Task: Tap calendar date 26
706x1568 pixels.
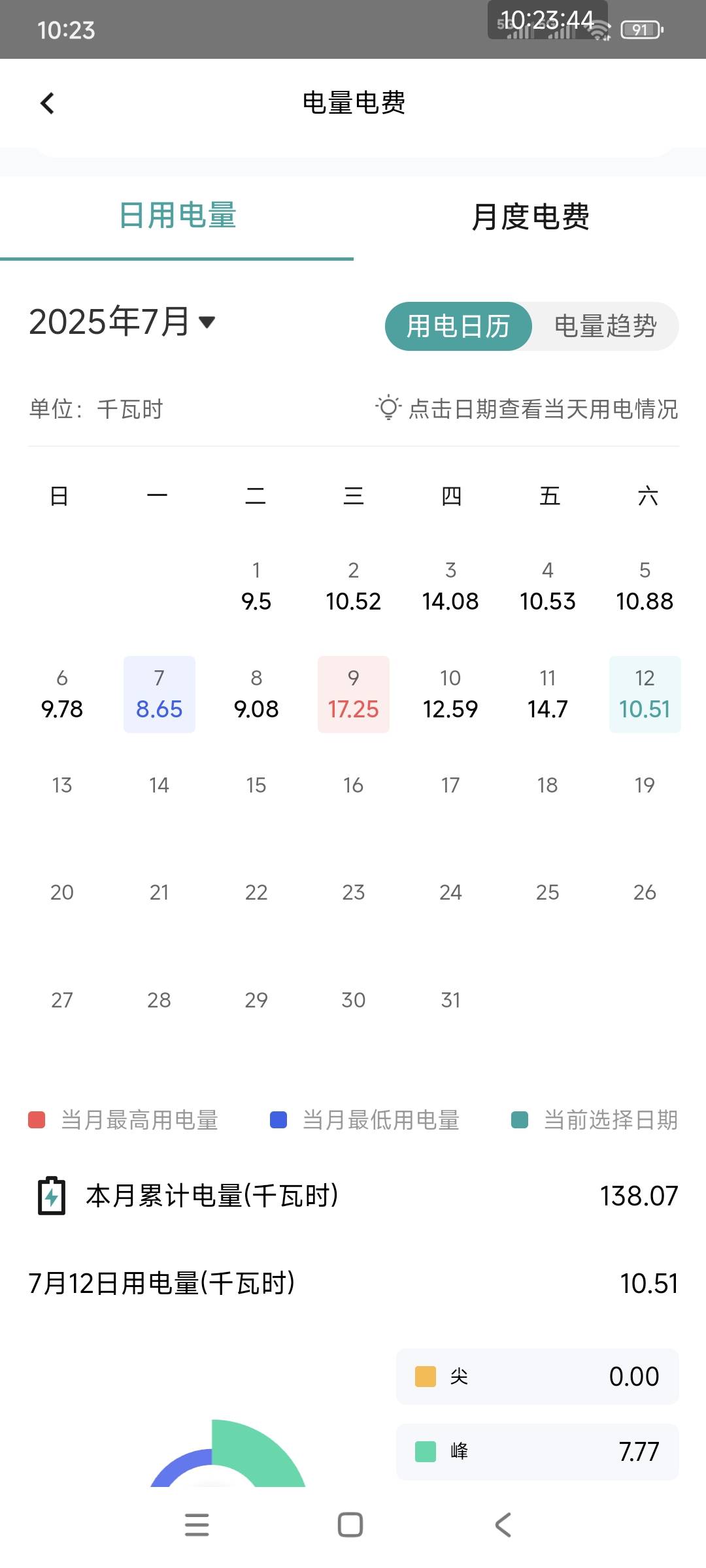Action: (645, 892)
